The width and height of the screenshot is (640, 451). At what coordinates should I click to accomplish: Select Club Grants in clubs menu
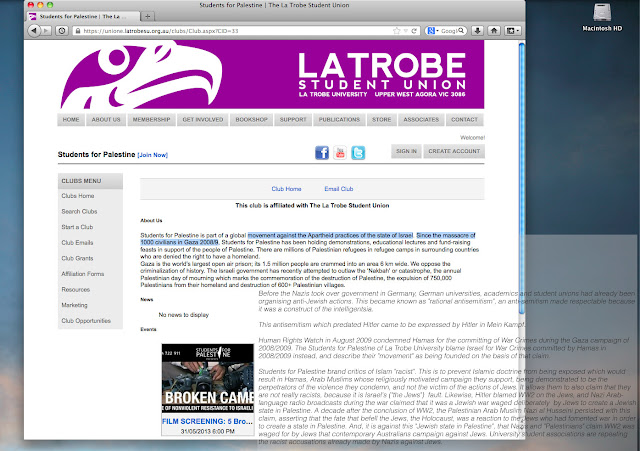click(78, 258)
